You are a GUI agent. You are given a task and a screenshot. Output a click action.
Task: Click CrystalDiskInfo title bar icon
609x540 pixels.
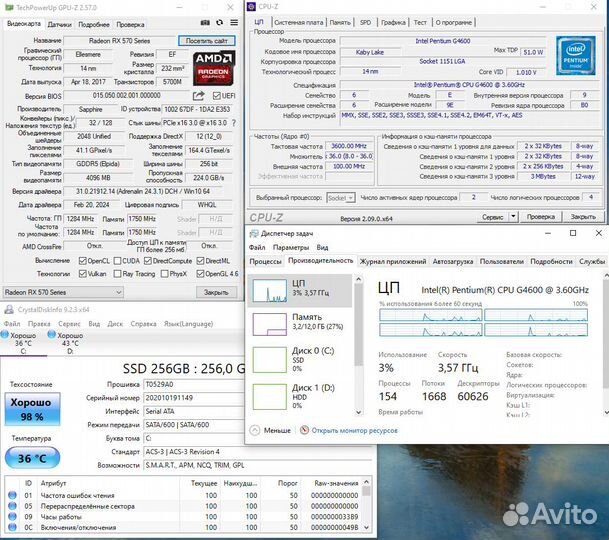tap(9, 310)
